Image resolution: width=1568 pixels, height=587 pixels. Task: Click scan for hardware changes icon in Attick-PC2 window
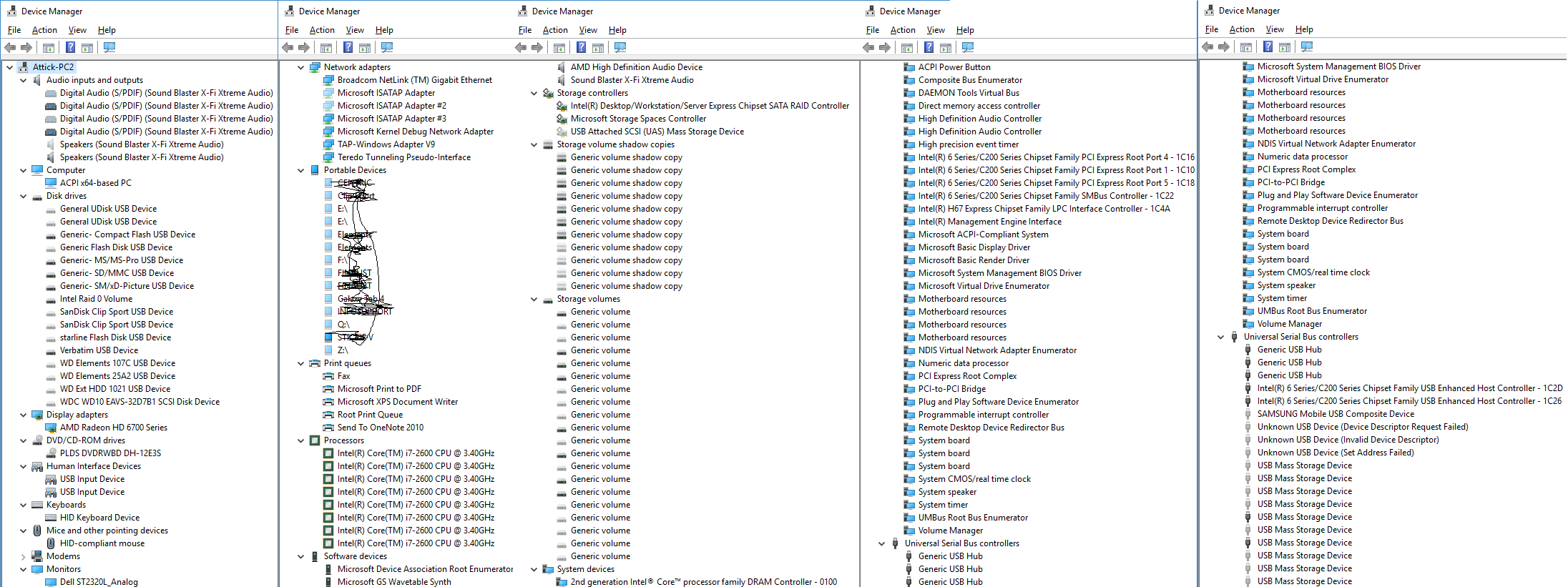(109, 48)
